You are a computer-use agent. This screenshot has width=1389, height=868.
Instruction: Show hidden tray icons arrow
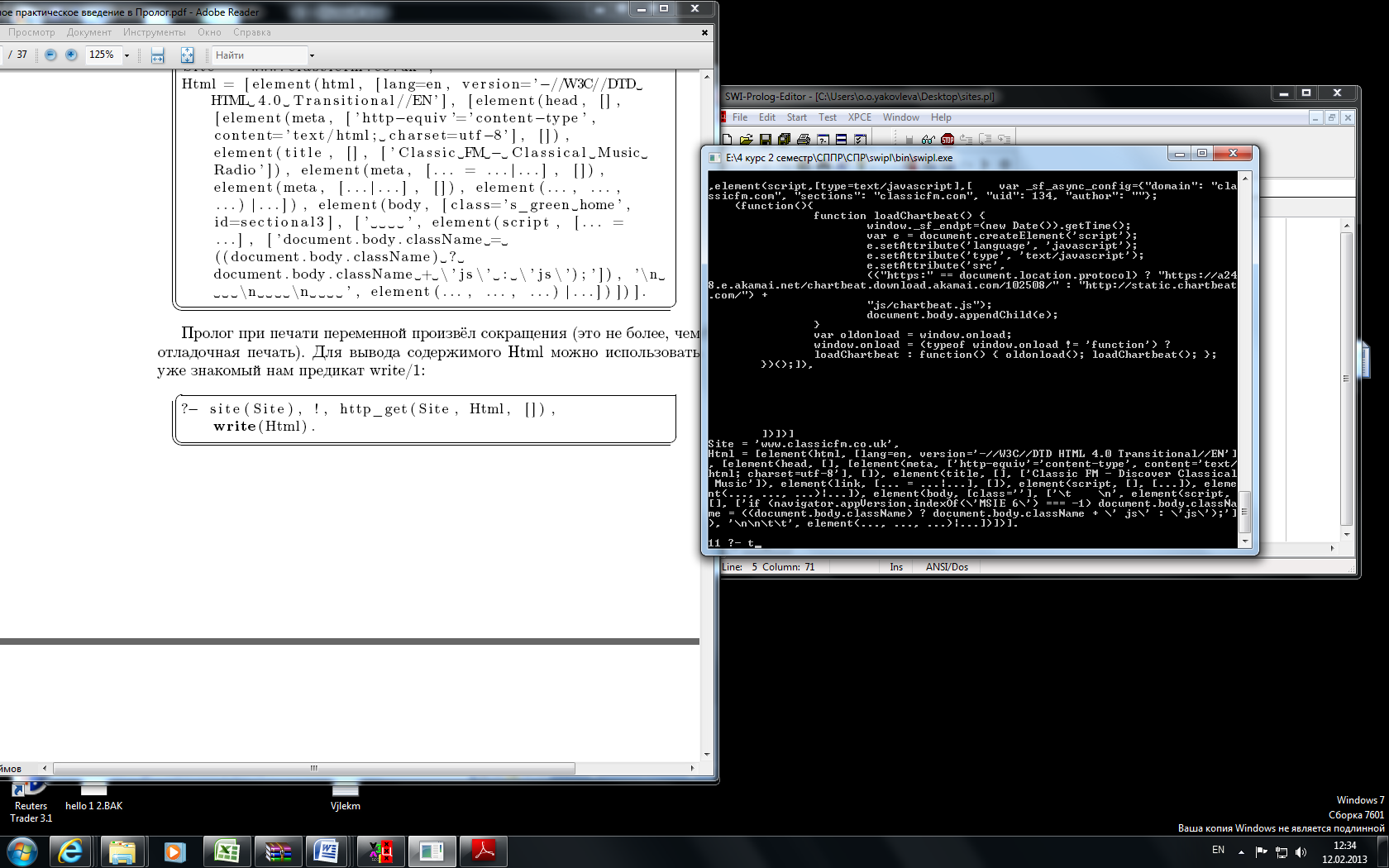point(1241,851)
